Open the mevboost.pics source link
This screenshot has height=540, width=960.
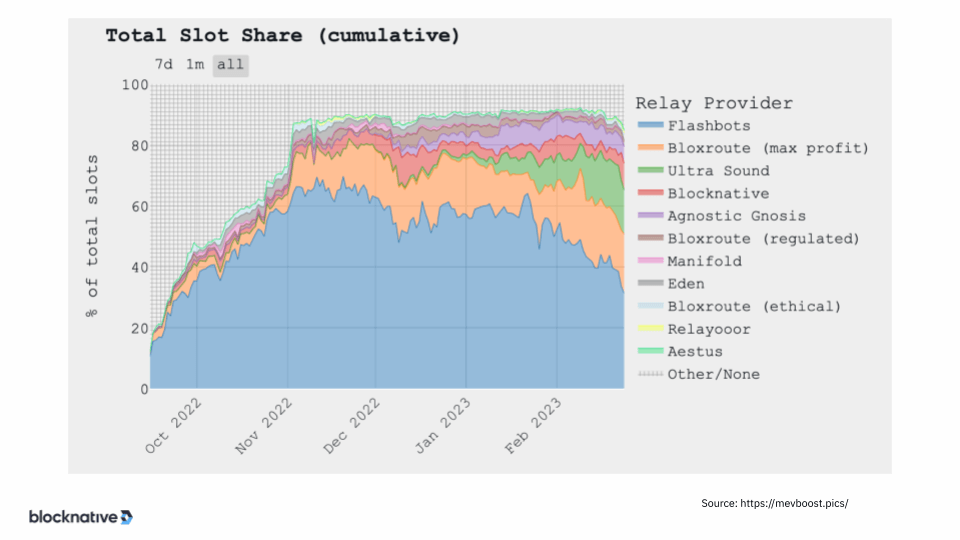click(794, 503)
